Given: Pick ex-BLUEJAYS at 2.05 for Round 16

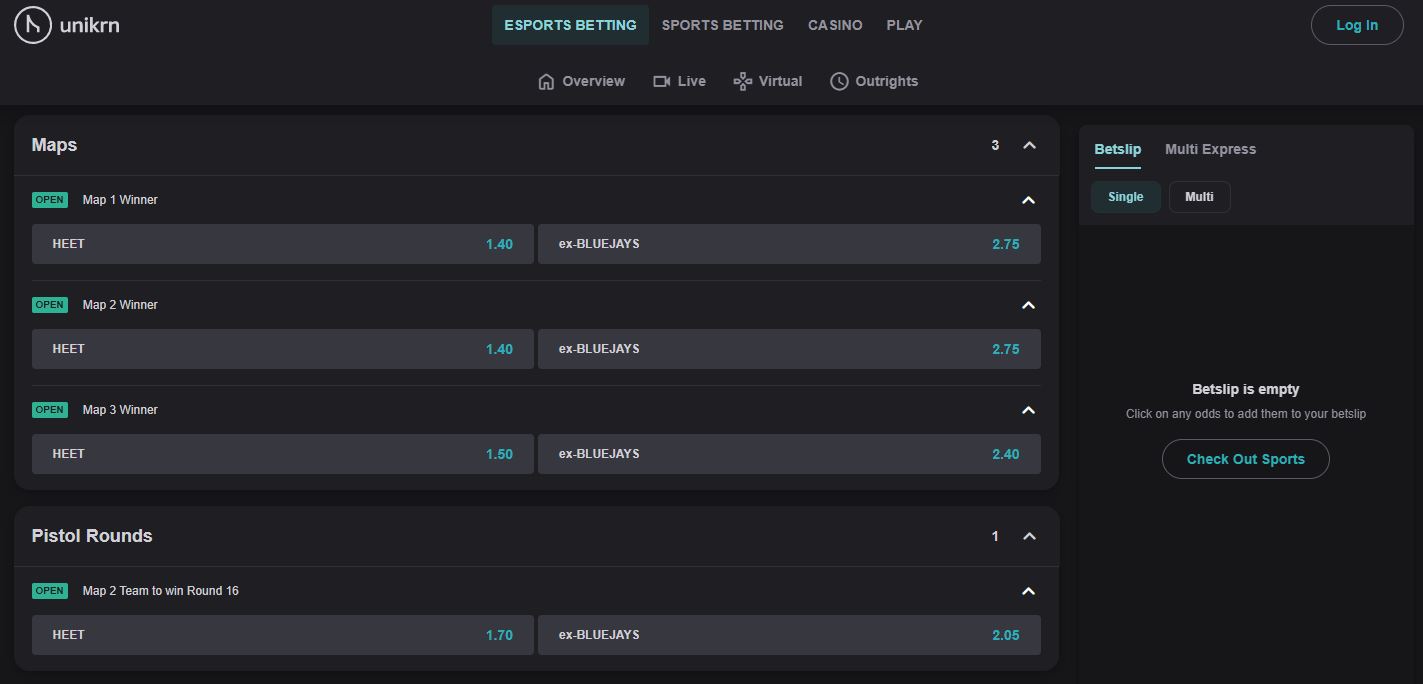Looking at the screenshot, I should click(x=789, y=635).
